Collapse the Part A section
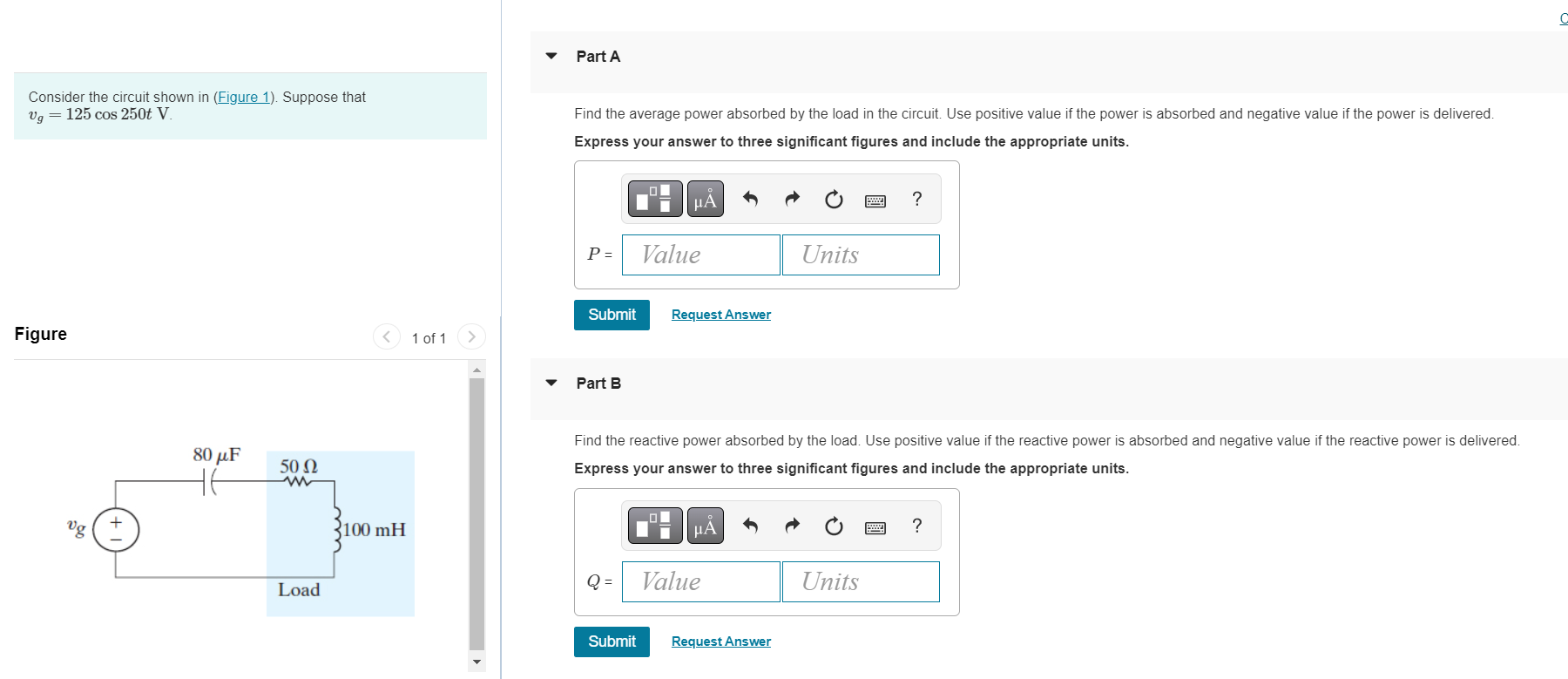Viewport: 1568px width, 679px height. 551,56
